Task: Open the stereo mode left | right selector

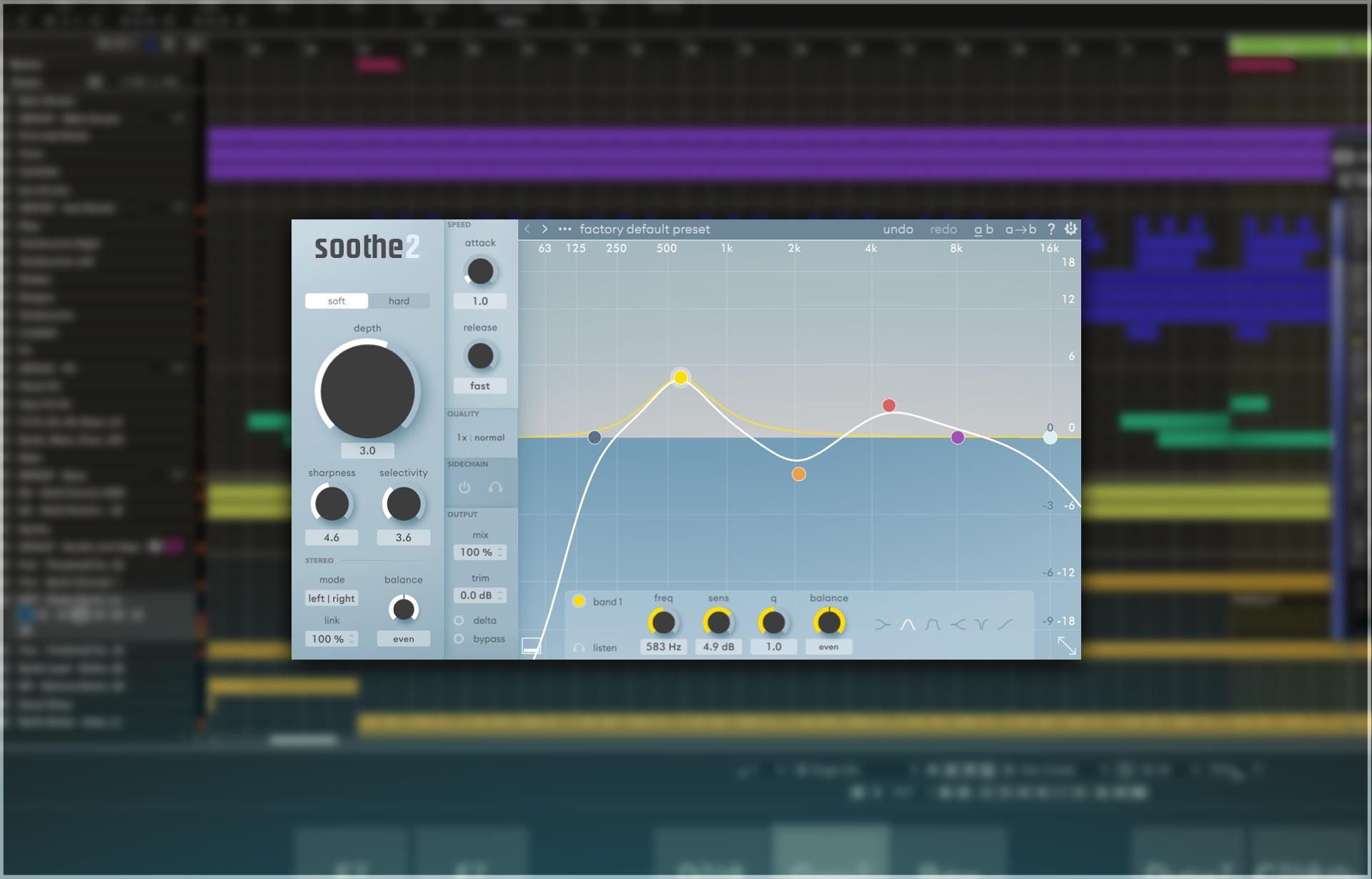Action: 332,598
